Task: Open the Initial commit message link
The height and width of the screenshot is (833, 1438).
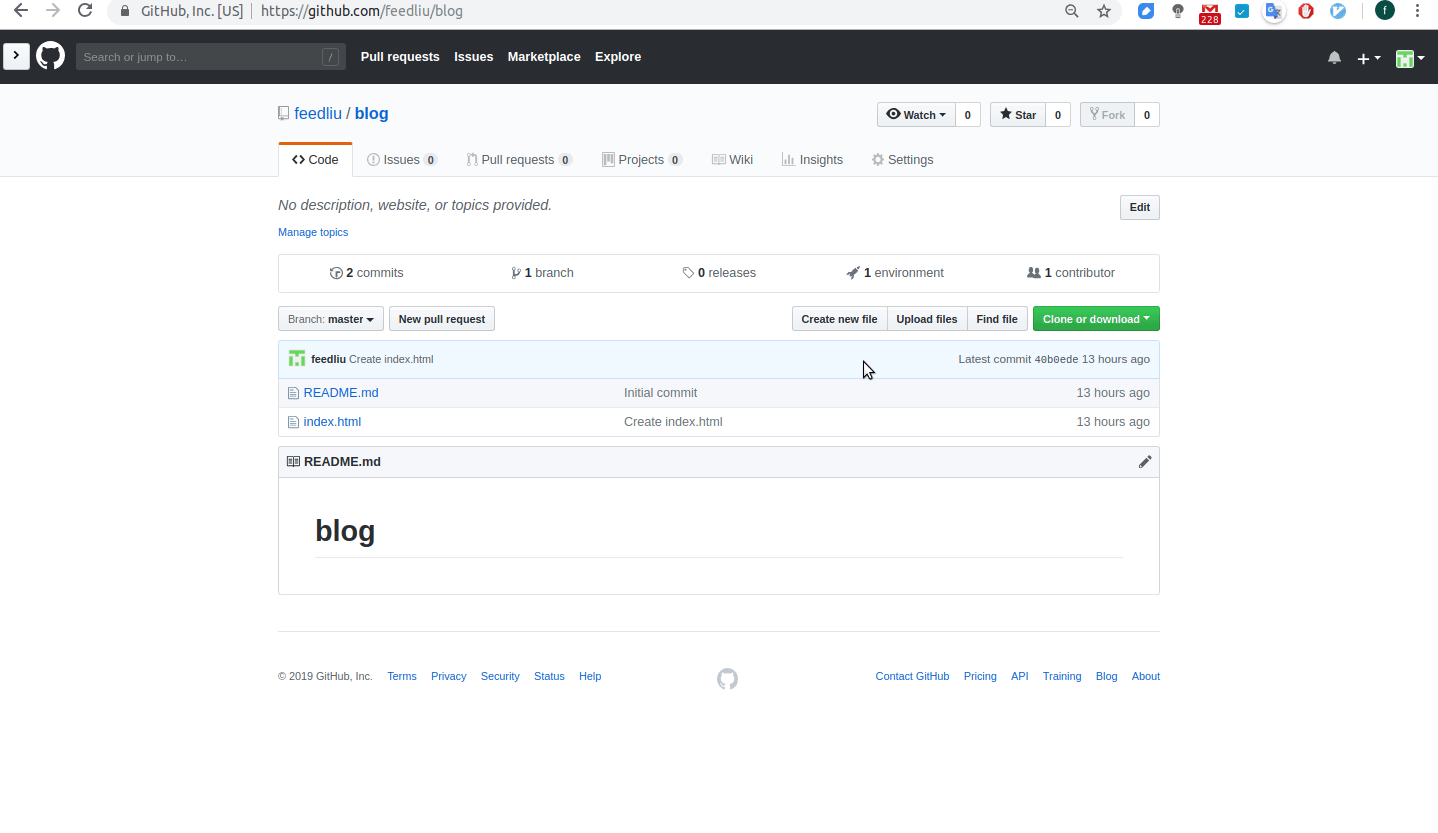Action: (x=661, y=393)
